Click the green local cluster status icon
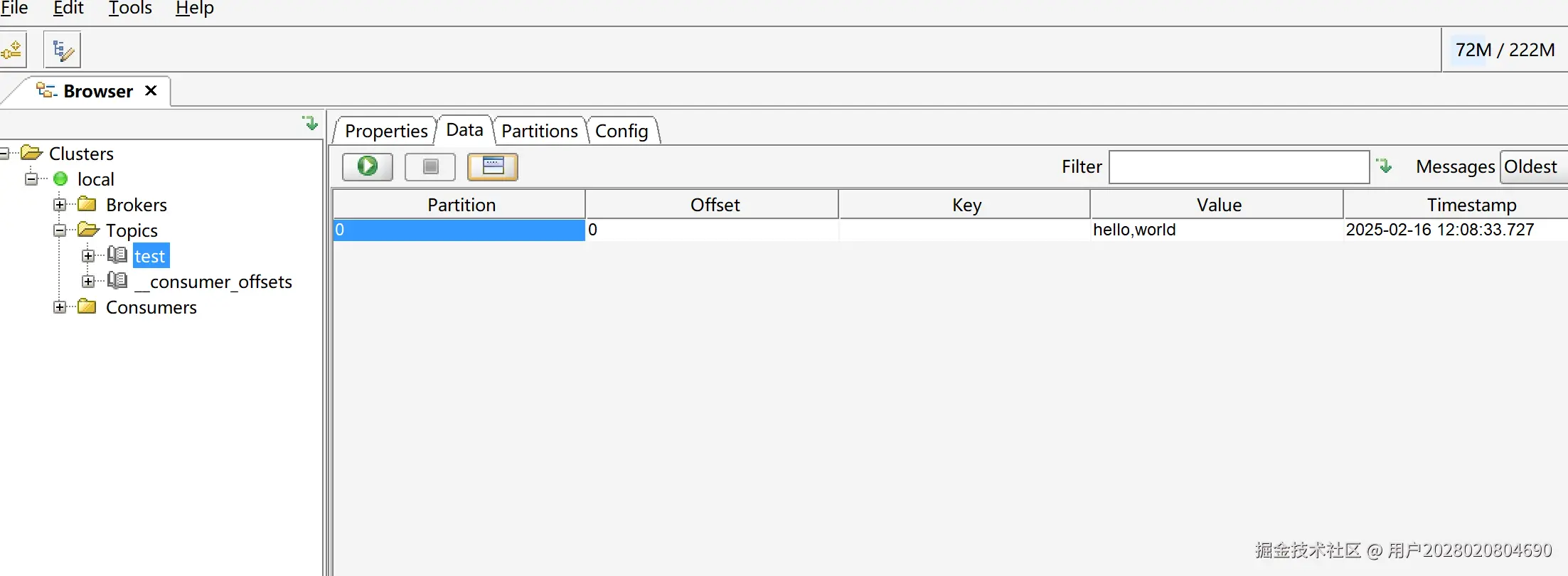This screenshot has height=576, width=1568. point(60,178)
